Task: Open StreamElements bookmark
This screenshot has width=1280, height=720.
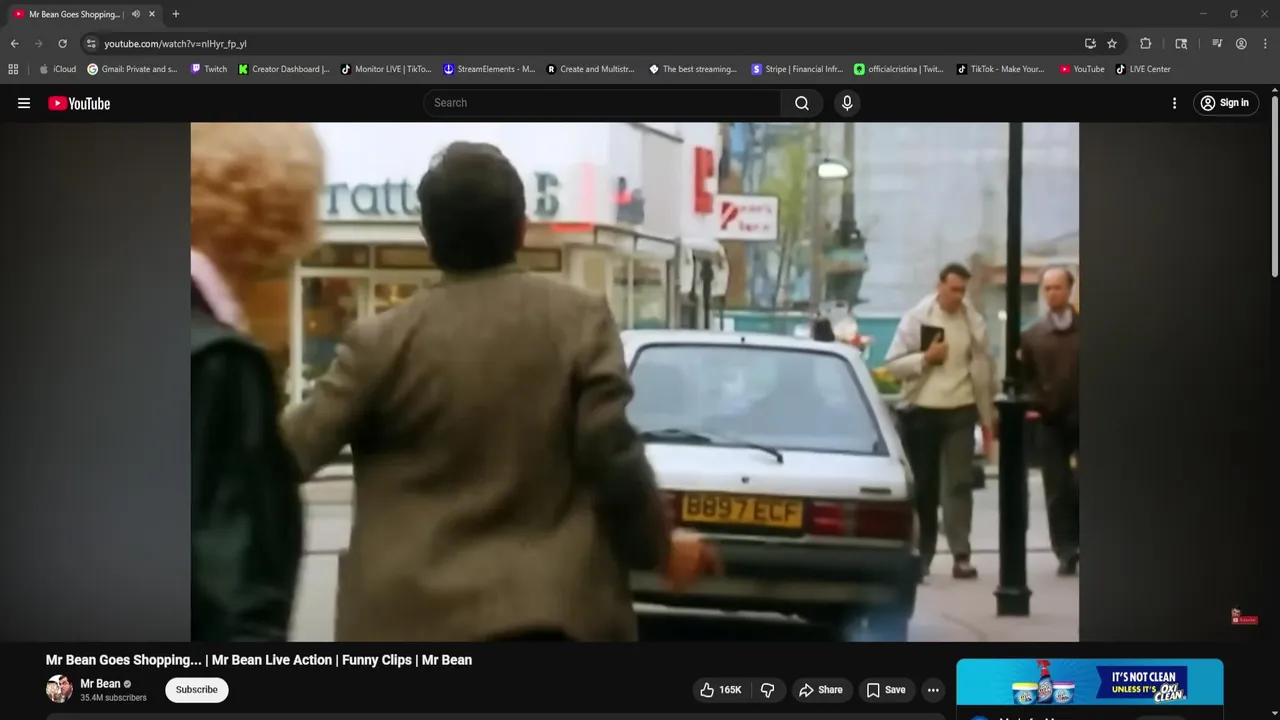Action: [490, 69]
